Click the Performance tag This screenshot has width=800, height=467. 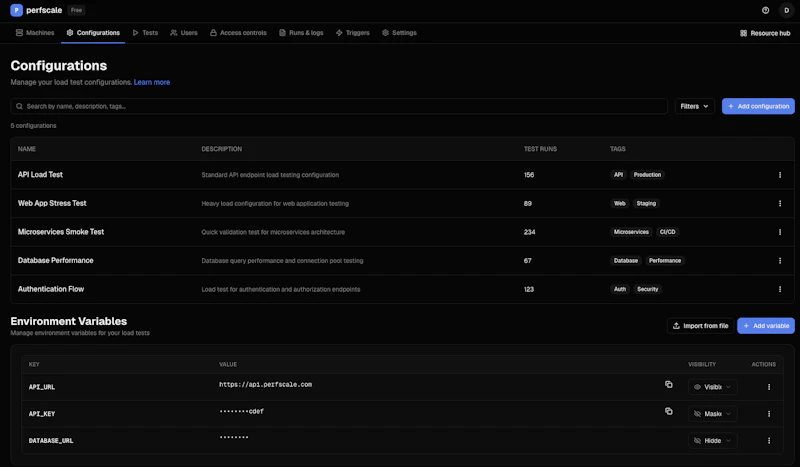[665, 260]
